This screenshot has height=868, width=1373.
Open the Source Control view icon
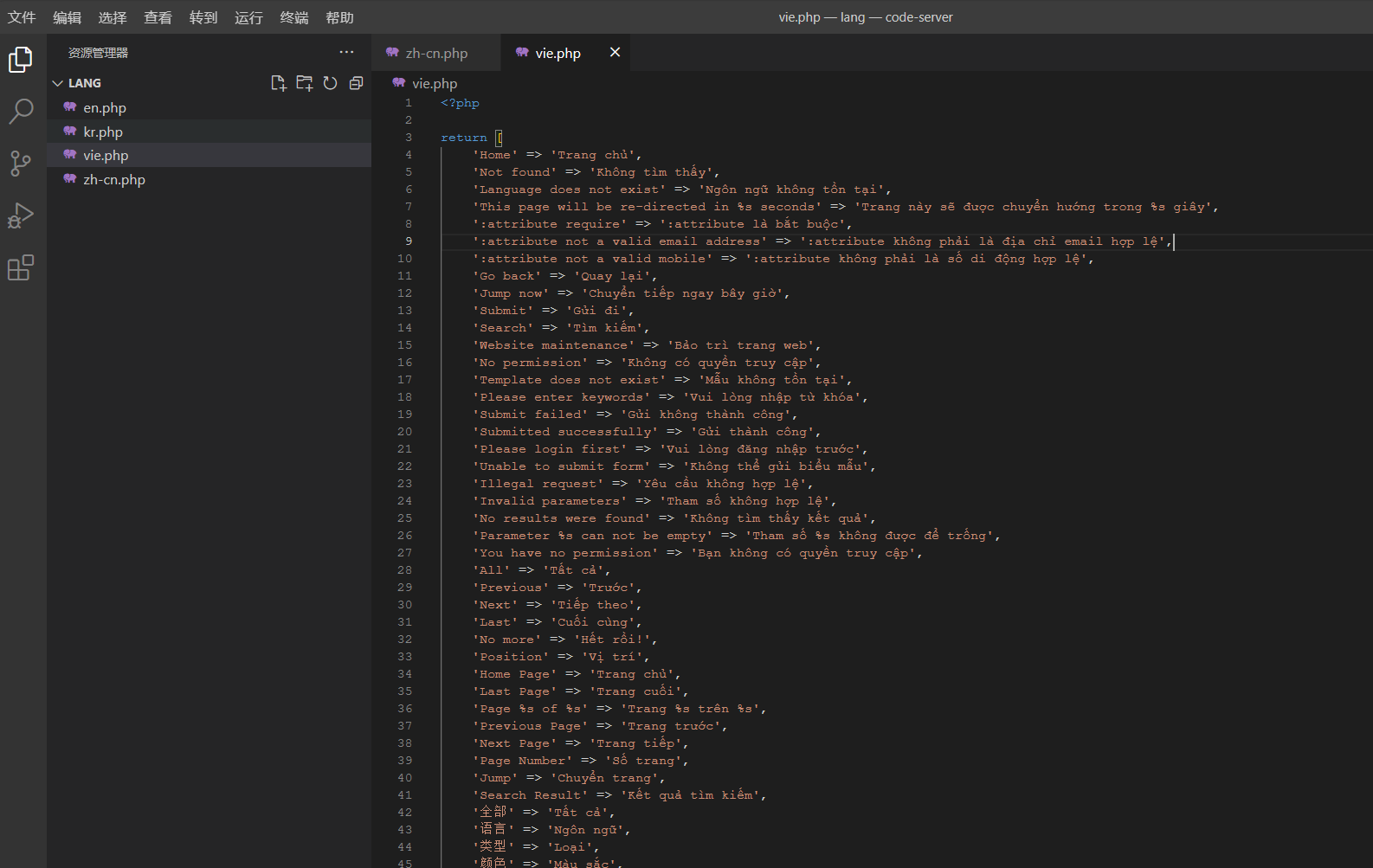[21, 164]
